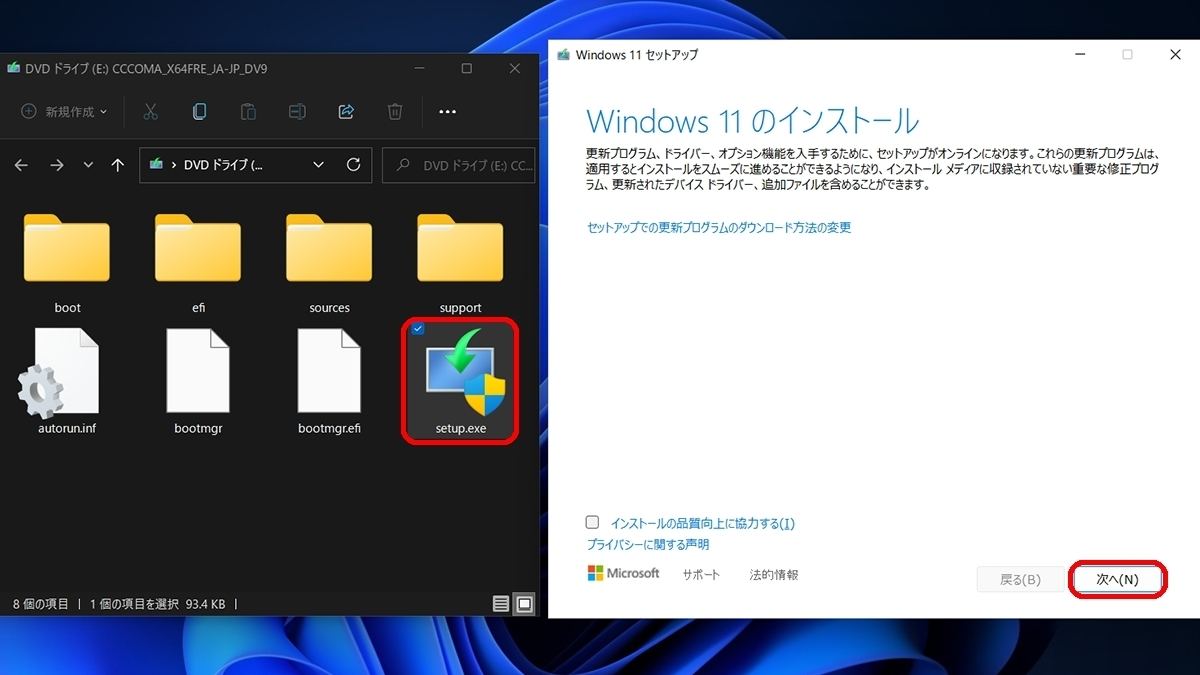Click the 1 個の項目を選択 93.4 KB status
Screen dimensions: 1200x675
[157, 604]
